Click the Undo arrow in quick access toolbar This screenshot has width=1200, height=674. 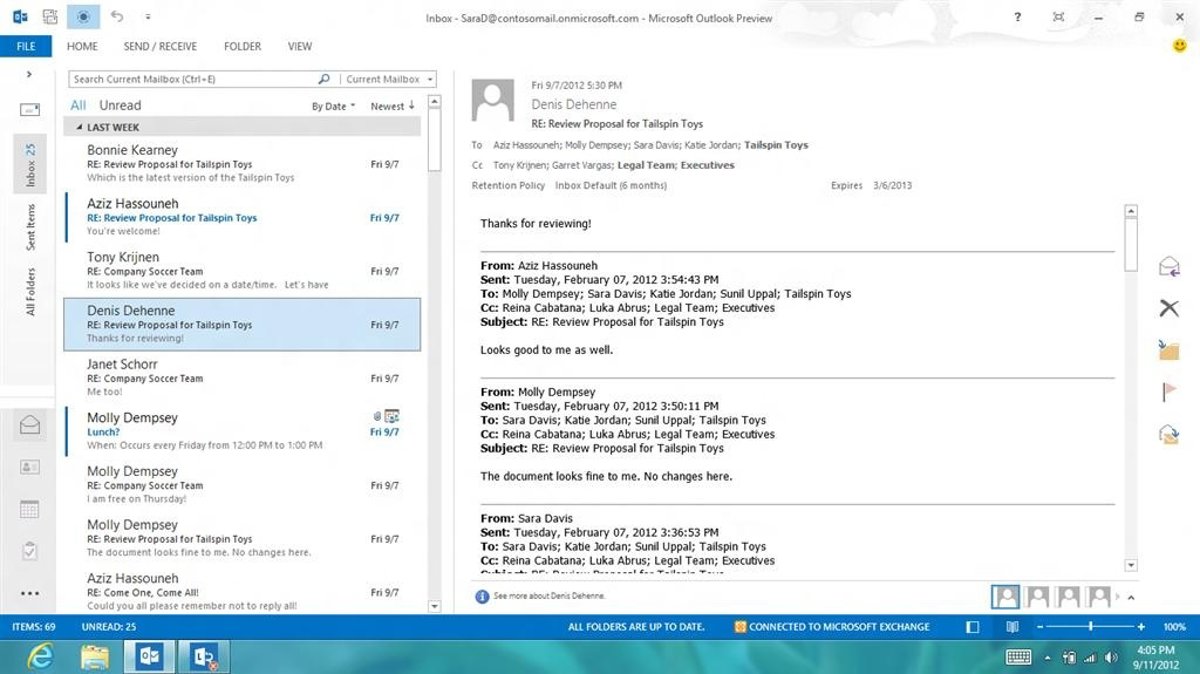[117, 17]
